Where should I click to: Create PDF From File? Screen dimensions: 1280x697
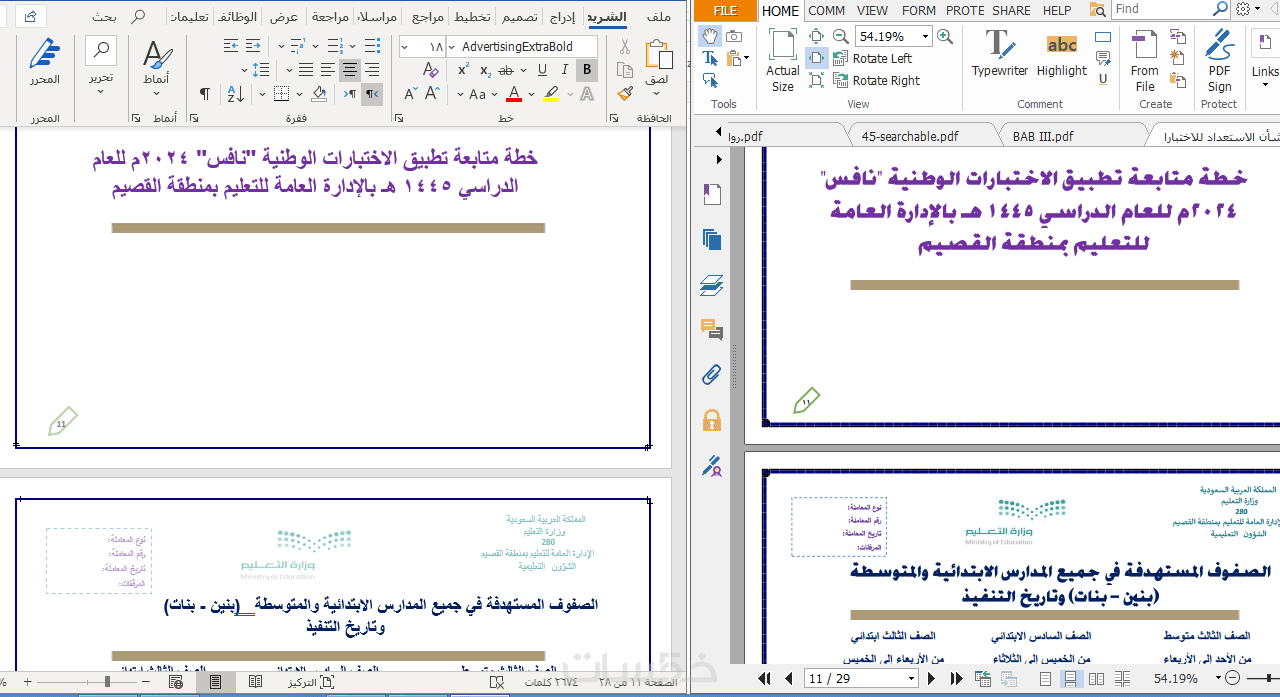tap(1145, 61)
